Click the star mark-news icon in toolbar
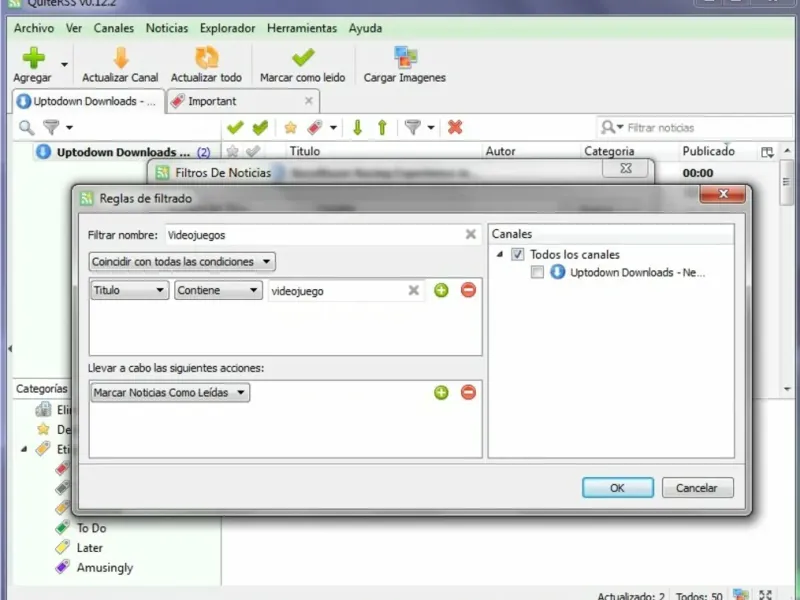The width and height of the screenshot is (800, 600). click(290, 127)
